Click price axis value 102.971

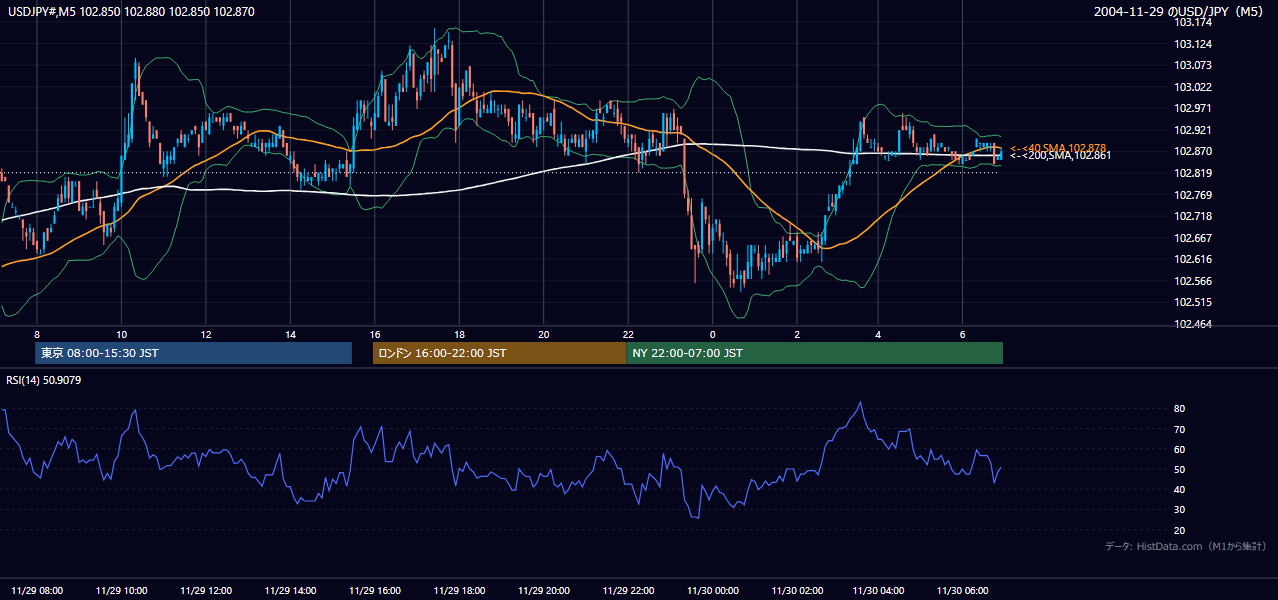1192,108
